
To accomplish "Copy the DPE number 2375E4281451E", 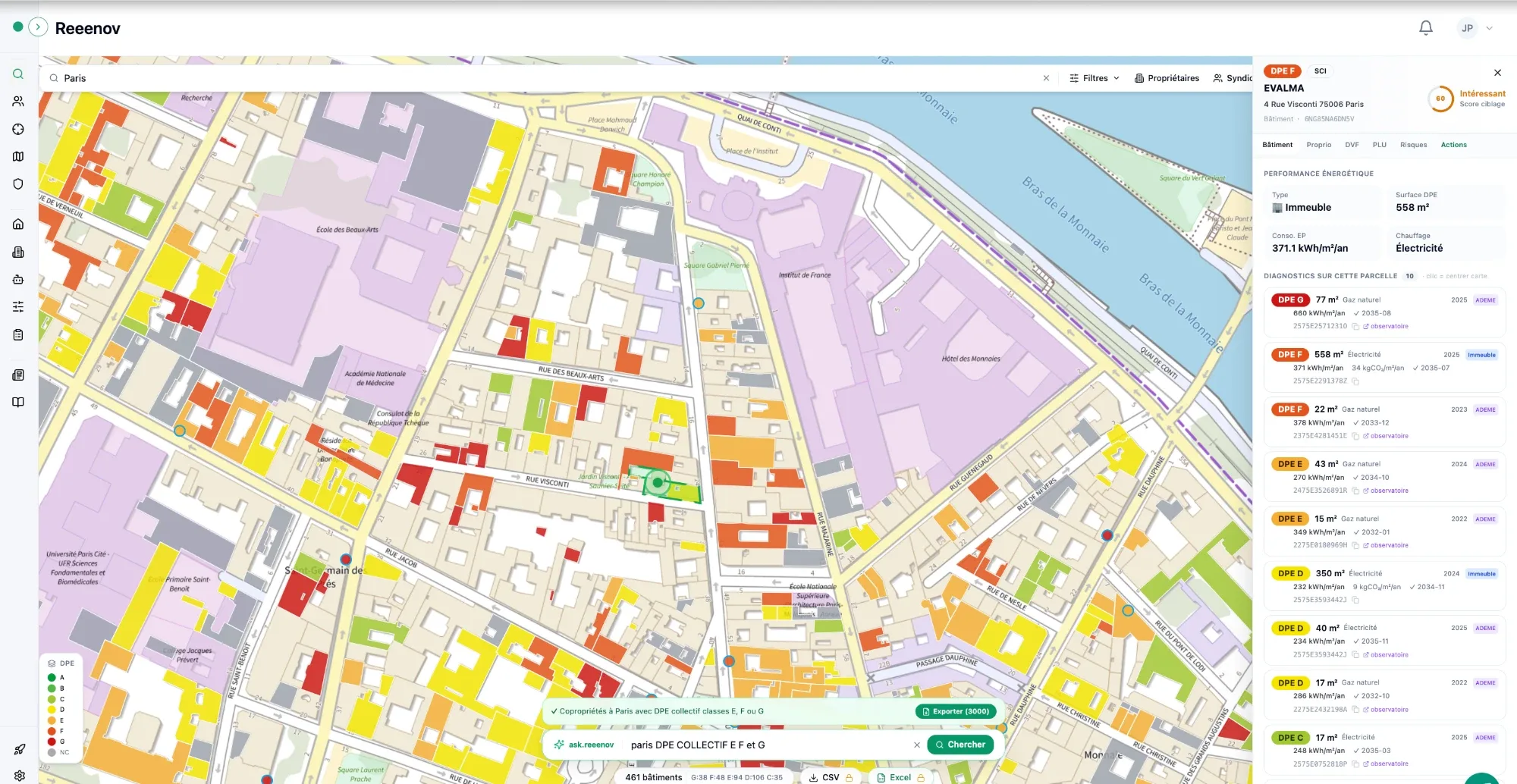I will 1355,436.
